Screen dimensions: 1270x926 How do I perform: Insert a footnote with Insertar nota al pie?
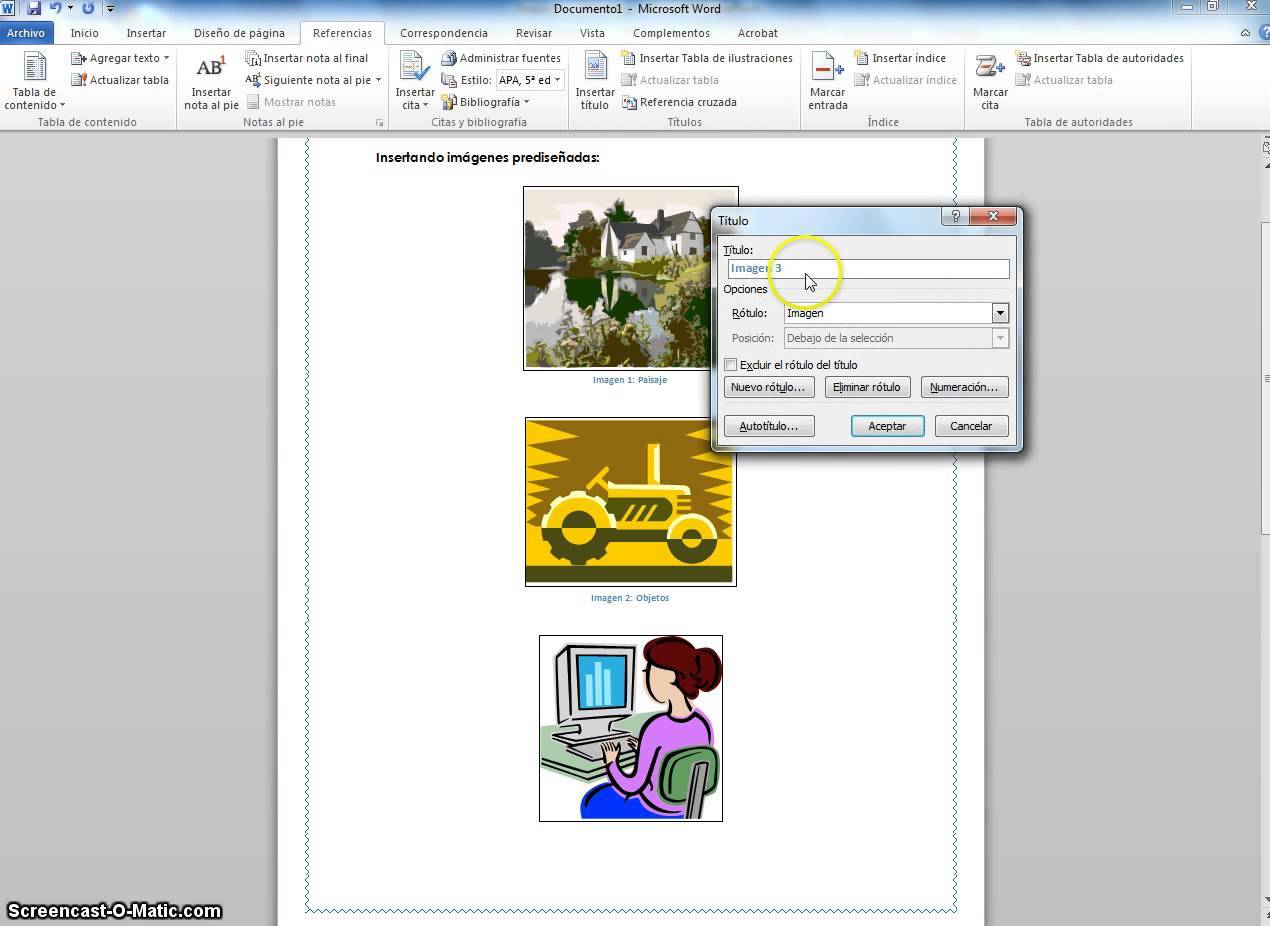[211, 81]
